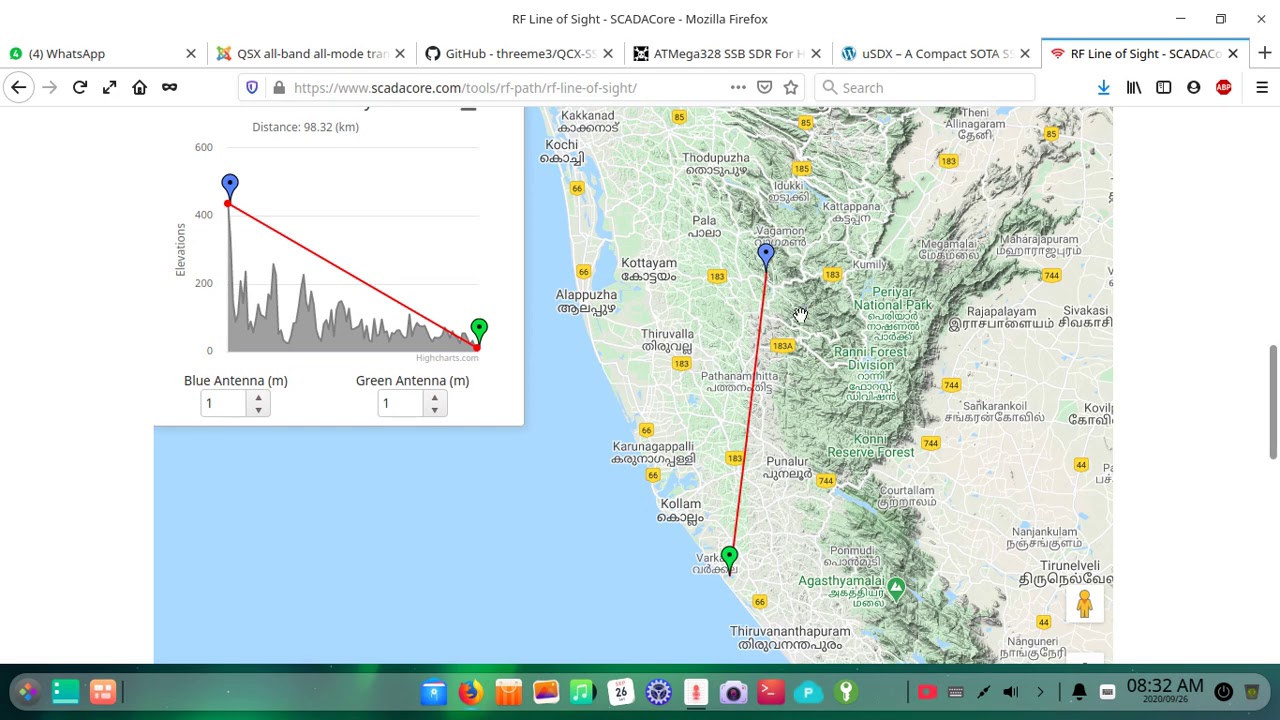Bookmark this page with the star
1280x720 pixels.
click(791, 88)
